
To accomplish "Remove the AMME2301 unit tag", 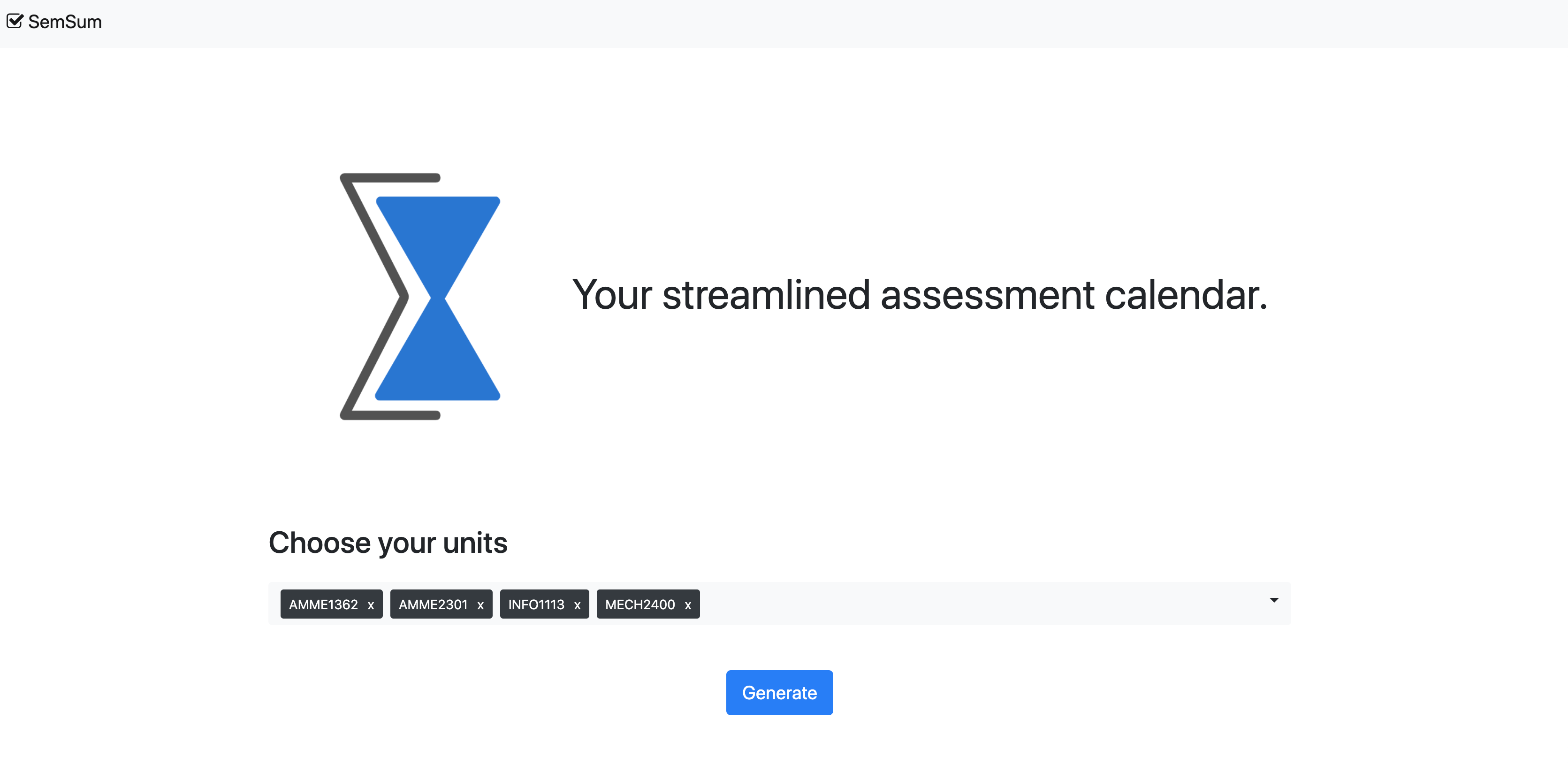I will (480, 605).
